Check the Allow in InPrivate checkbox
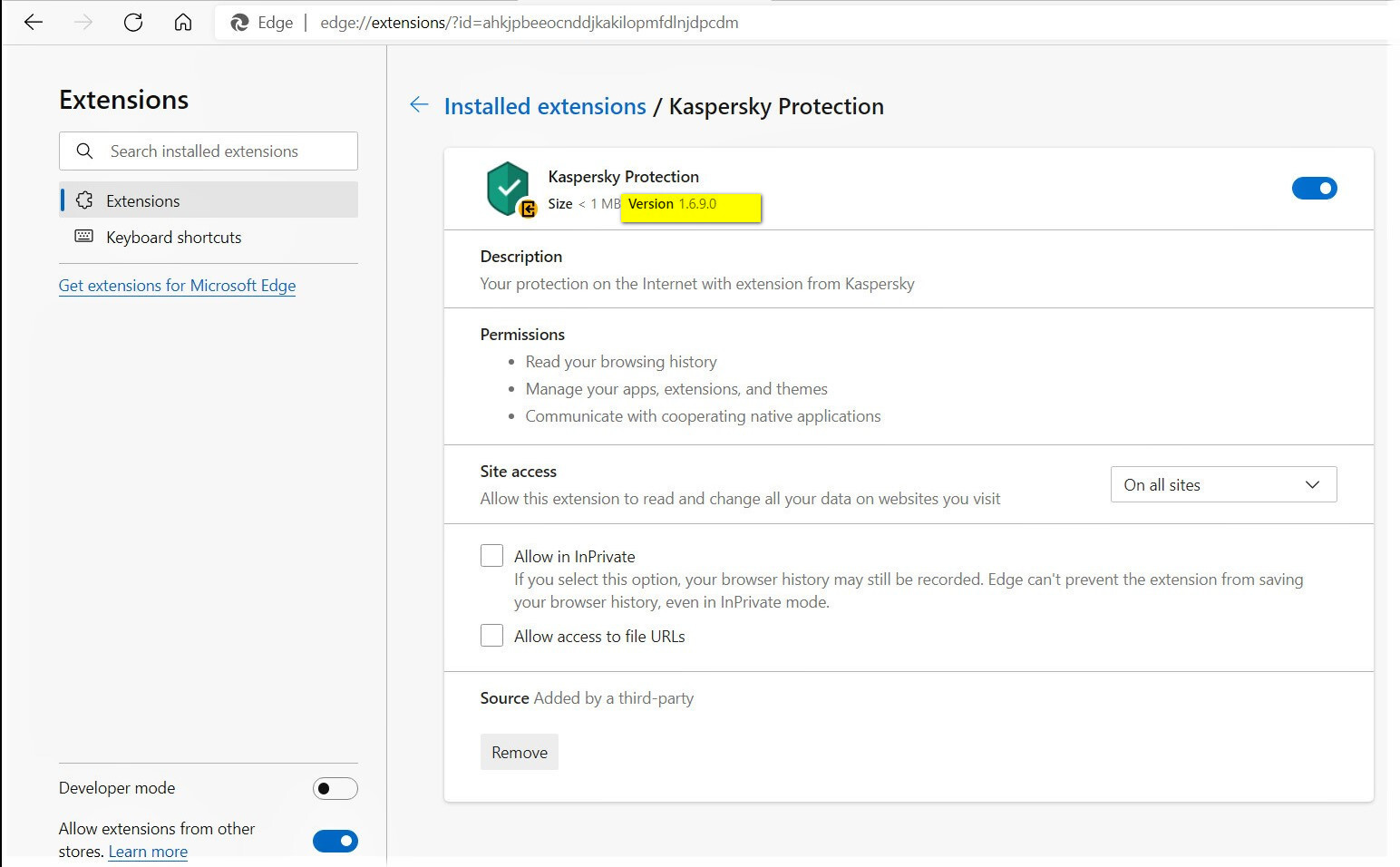Image resolution: width=1400 pixels, height=867 pixels. click(x=491, y=556)
